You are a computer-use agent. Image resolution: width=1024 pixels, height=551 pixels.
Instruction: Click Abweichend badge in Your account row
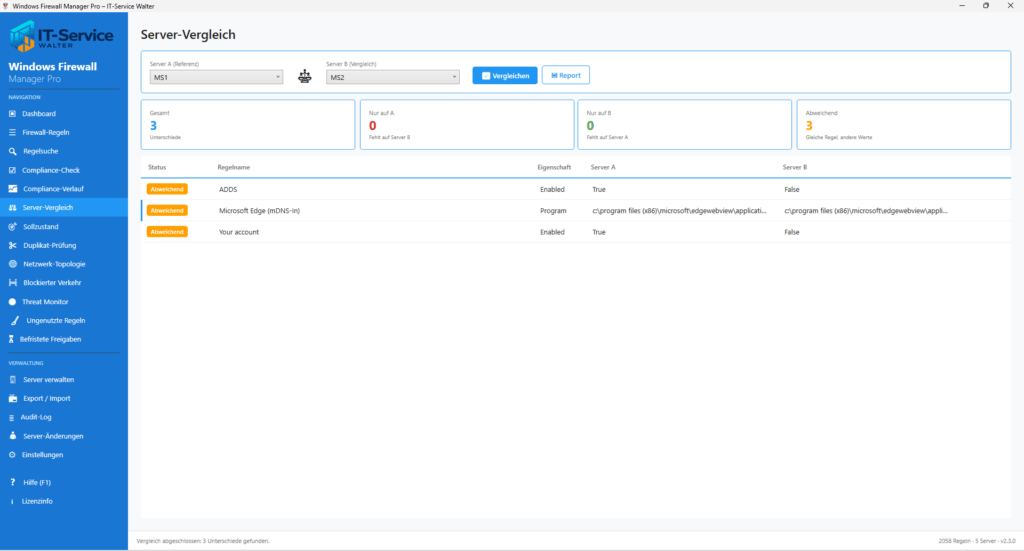click(167, 232)
